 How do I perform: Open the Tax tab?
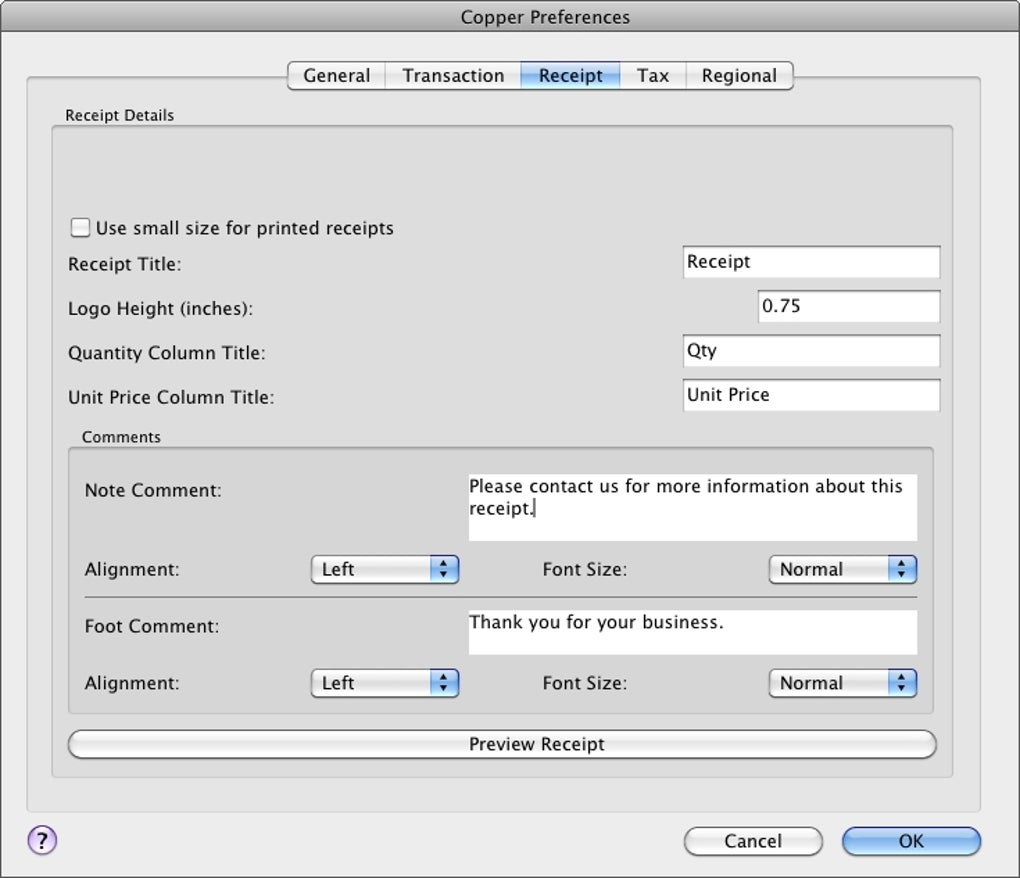coord(653,76)
